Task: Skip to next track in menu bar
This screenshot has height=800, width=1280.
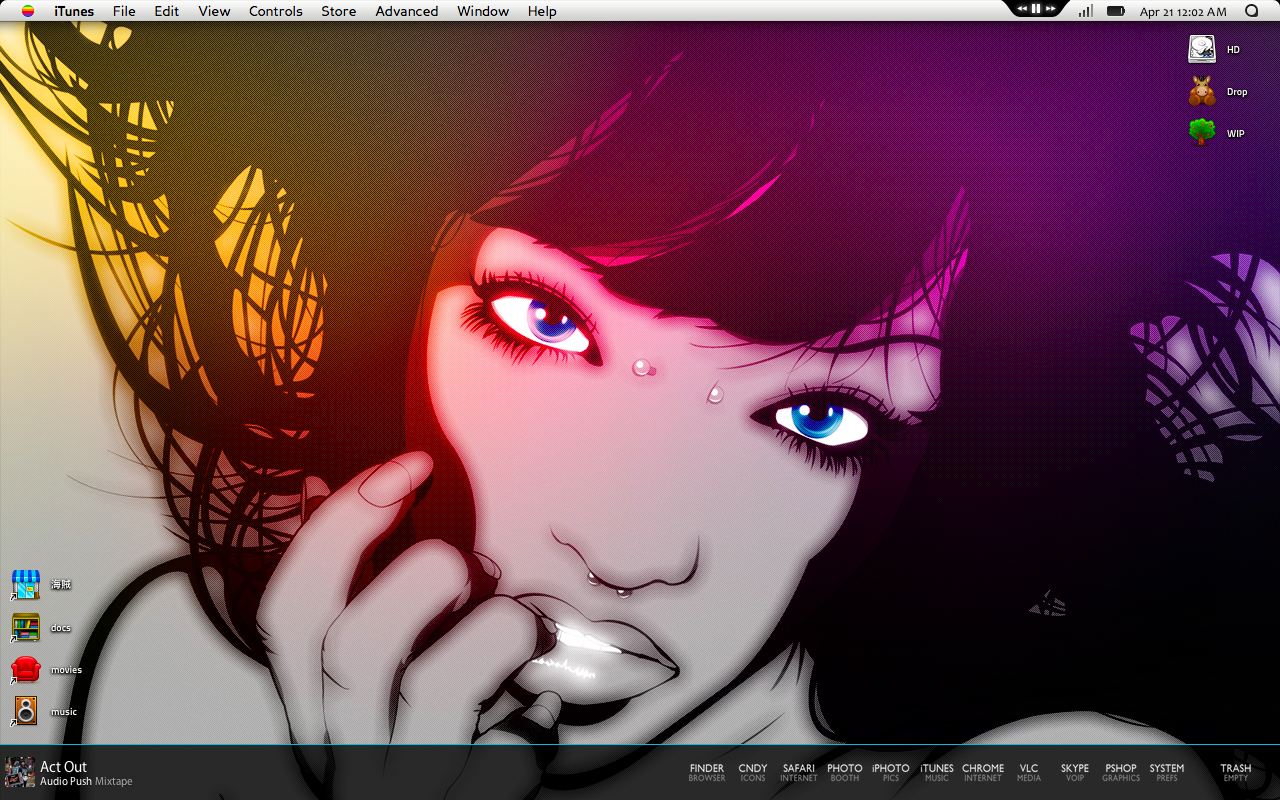Action: pyautogui.click(x=1050, y=8)
